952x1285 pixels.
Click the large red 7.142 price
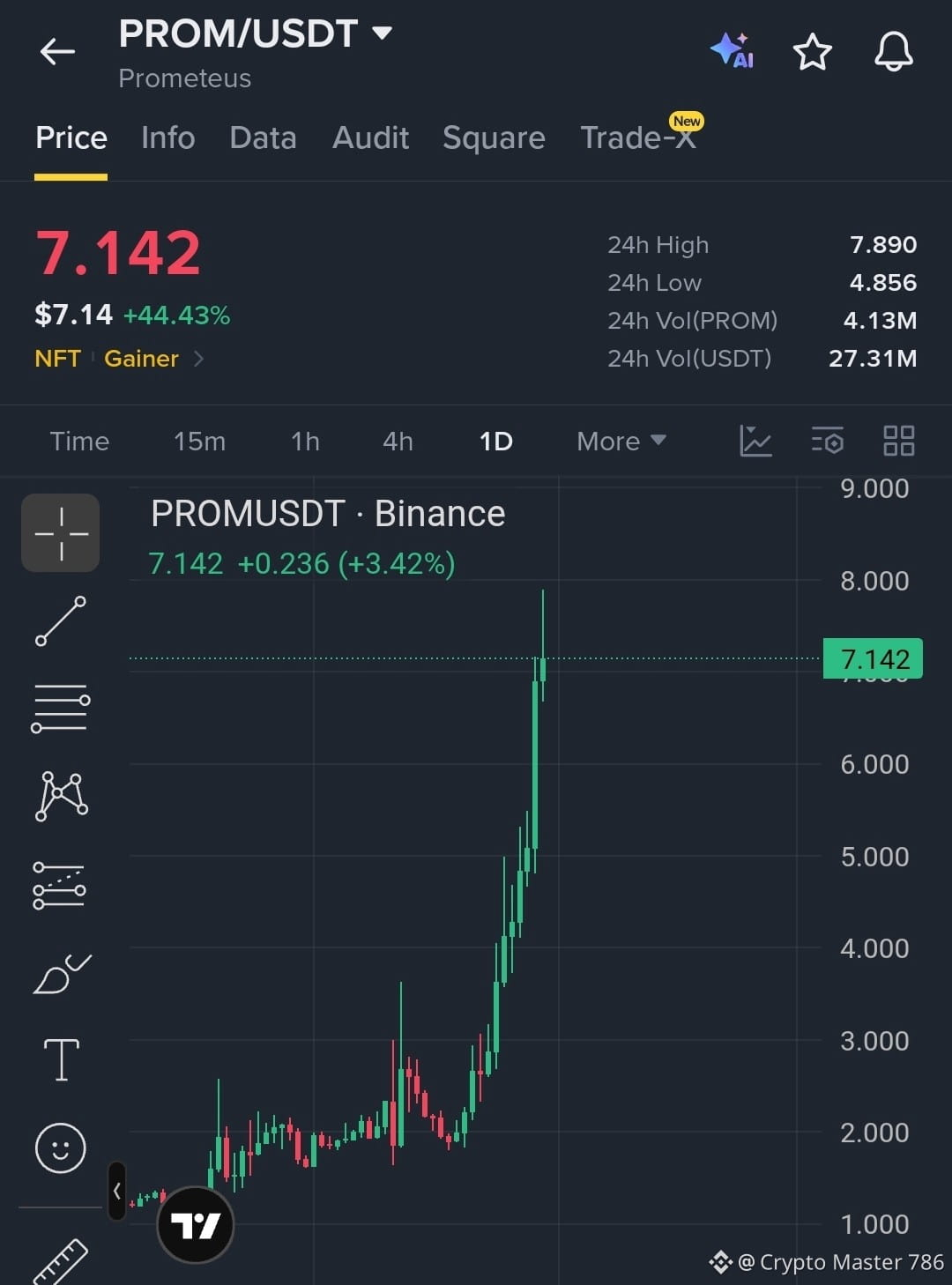[118, 253]
